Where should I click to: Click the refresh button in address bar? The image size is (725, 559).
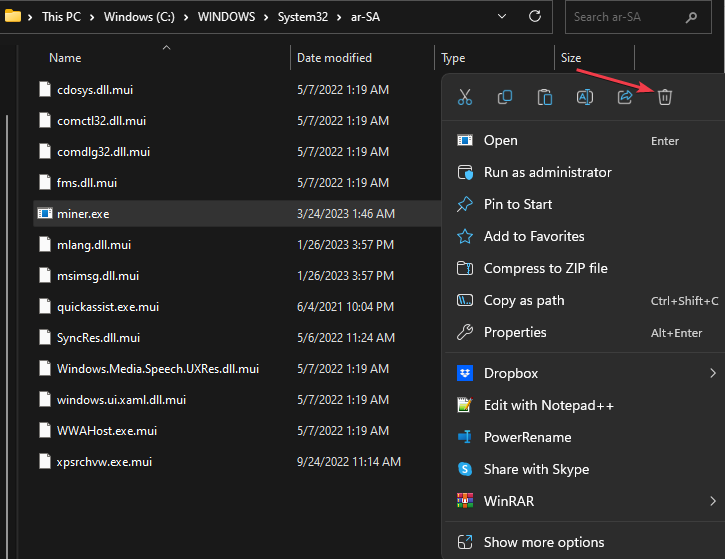[535, 17]
